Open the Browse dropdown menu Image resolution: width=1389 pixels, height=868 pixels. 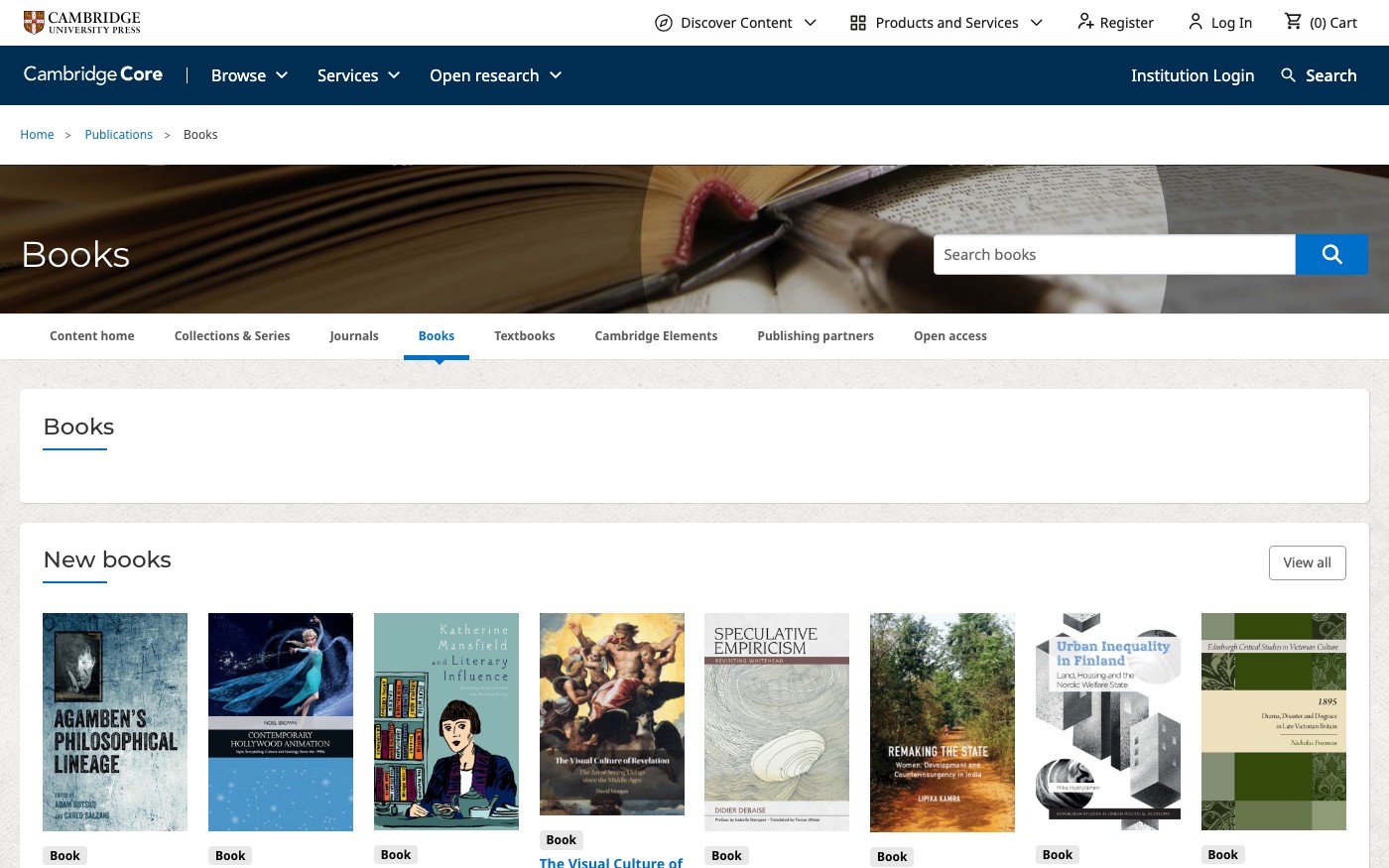coord(249,75)
